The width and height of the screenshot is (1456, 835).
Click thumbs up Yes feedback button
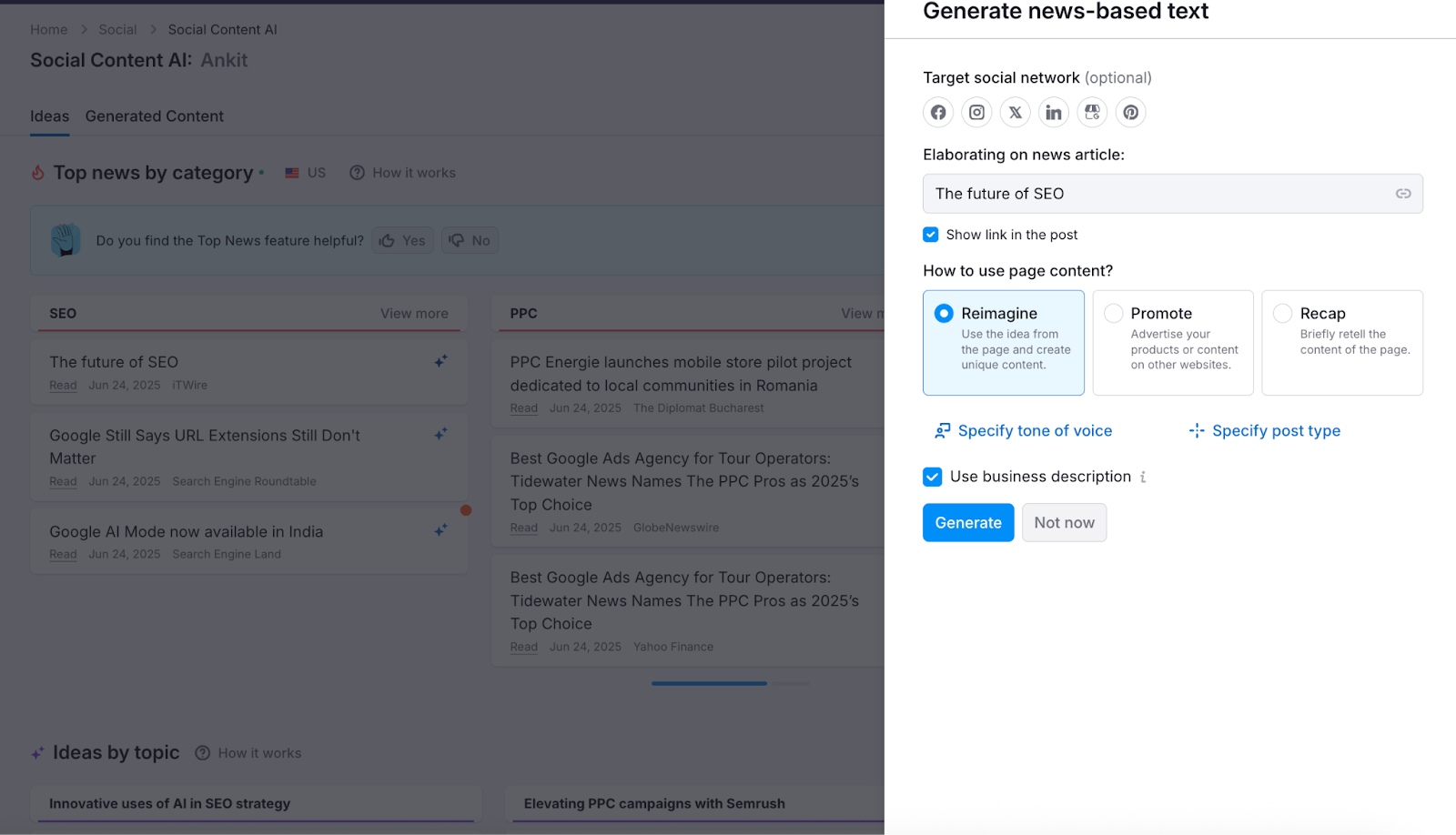click(x=402, y=241)
